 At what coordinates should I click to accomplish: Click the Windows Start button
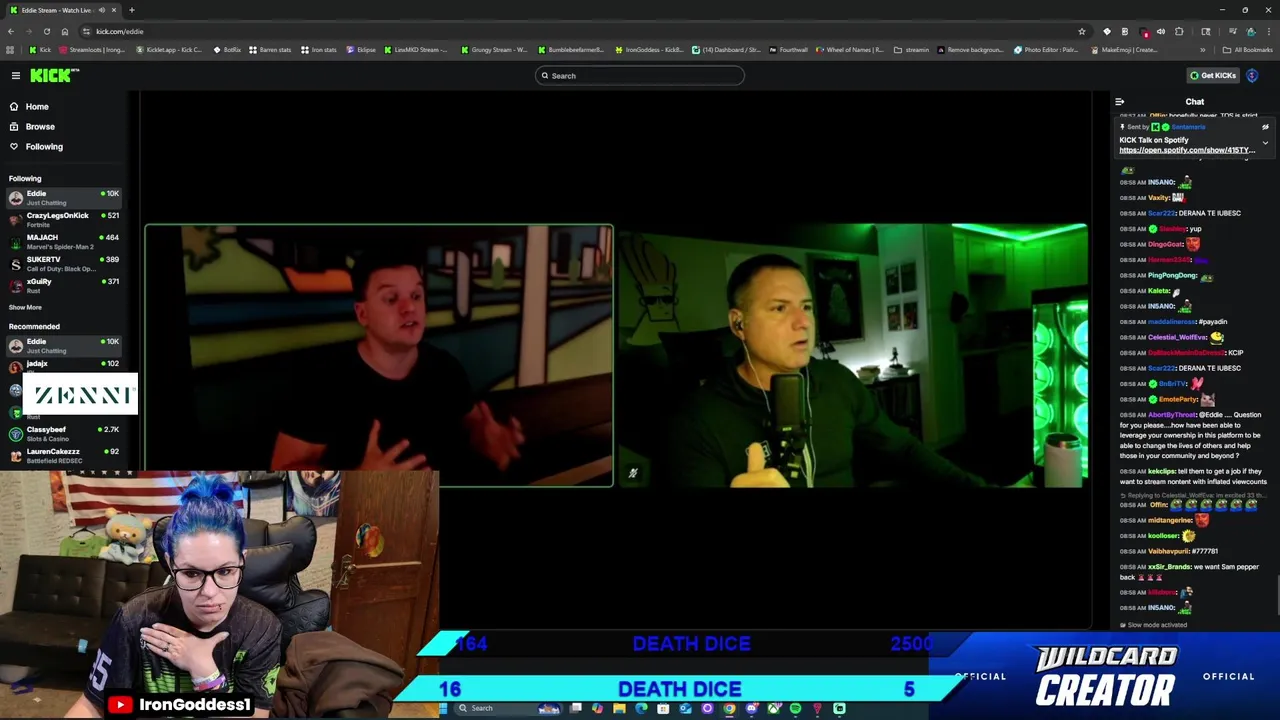pyautogui.click(x=443, y=709)
